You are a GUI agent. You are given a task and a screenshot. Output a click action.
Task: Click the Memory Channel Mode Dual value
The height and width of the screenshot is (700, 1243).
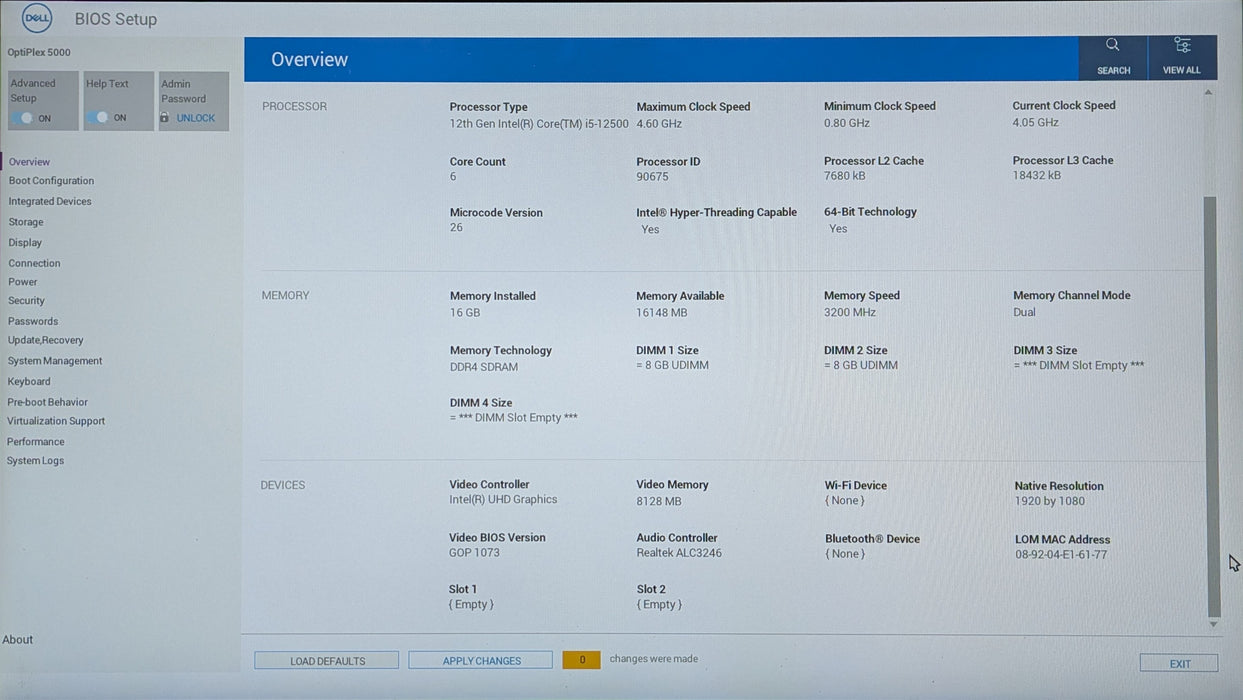[x=1024, y=312]
